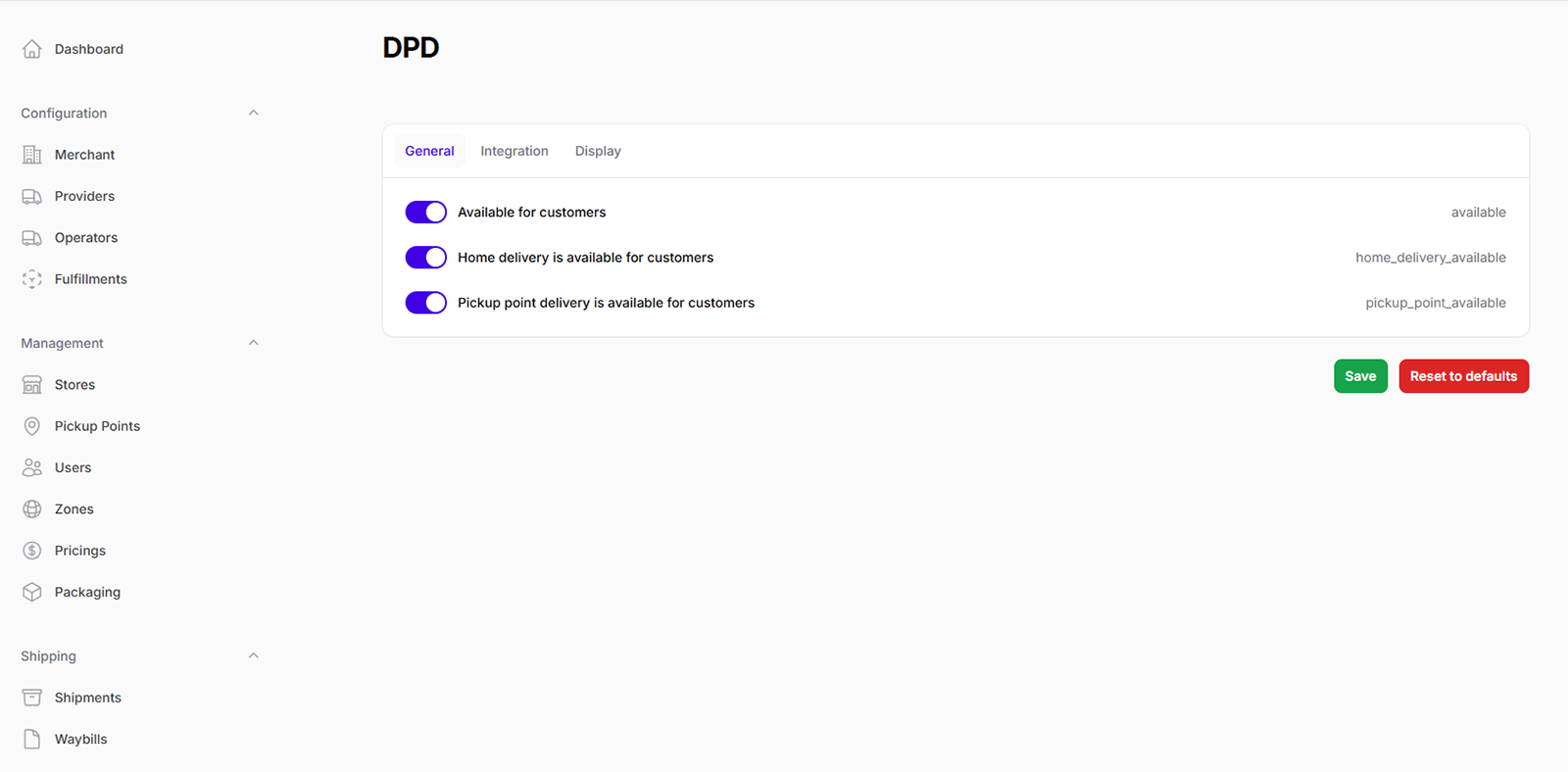Screen dimensions: 1568x772
Task: Click the Providers truck icon
Action: coord(32,196)
